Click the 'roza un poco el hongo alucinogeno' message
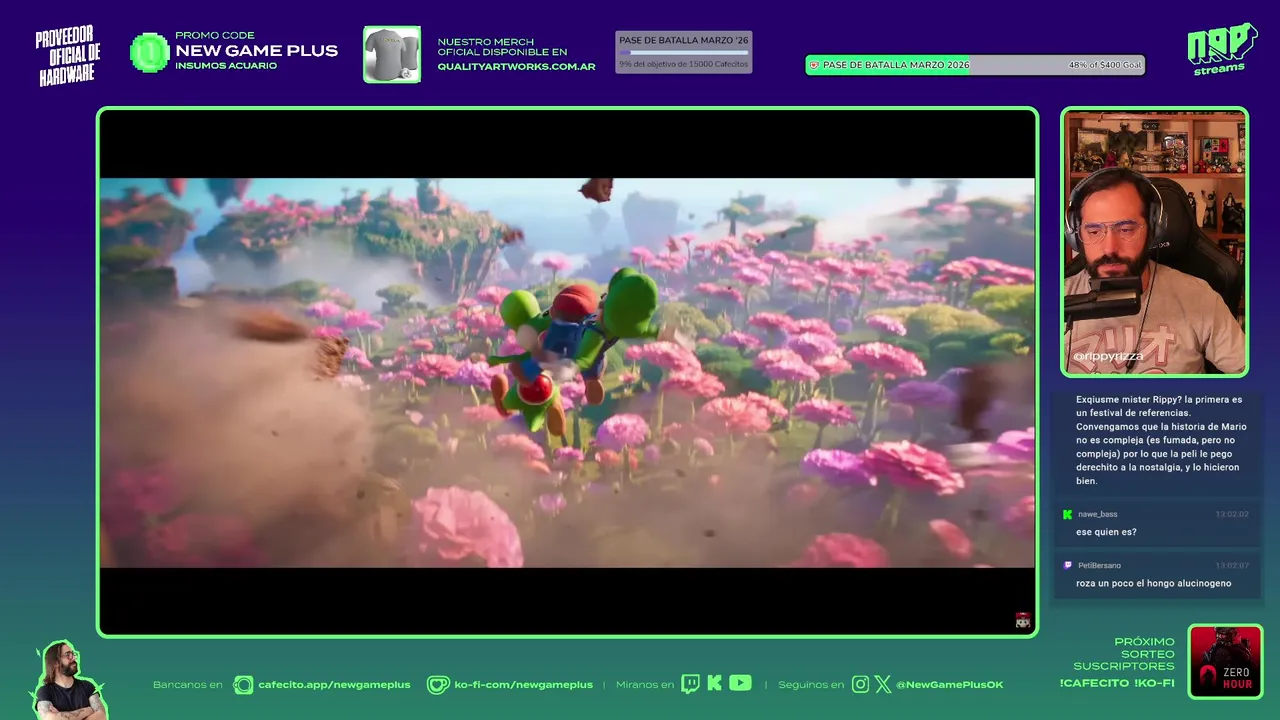 pos(1154,583)
